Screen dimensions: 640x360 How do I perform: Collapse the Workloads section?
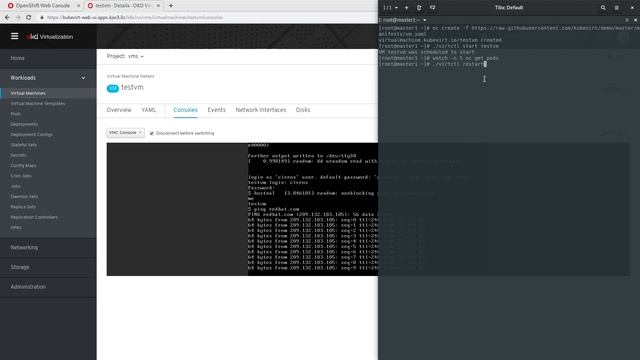pos(48,78)
